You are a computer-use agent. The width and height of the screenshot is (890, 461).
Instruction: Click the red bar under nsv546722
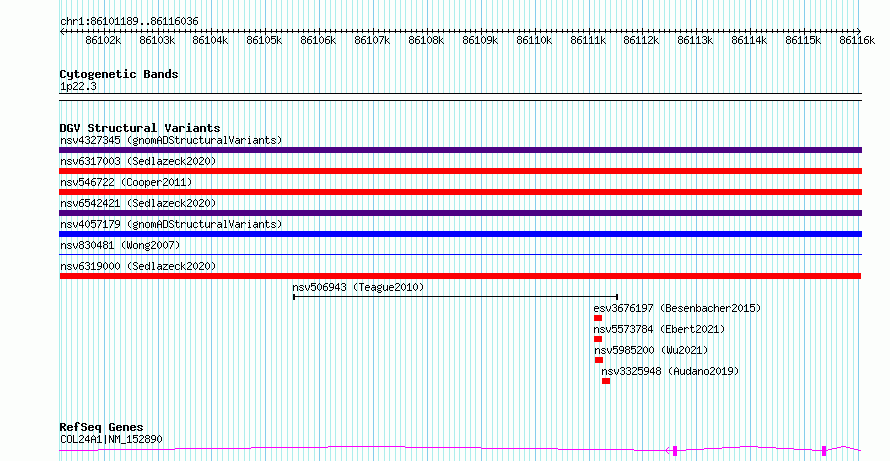(x=460, y=192)
